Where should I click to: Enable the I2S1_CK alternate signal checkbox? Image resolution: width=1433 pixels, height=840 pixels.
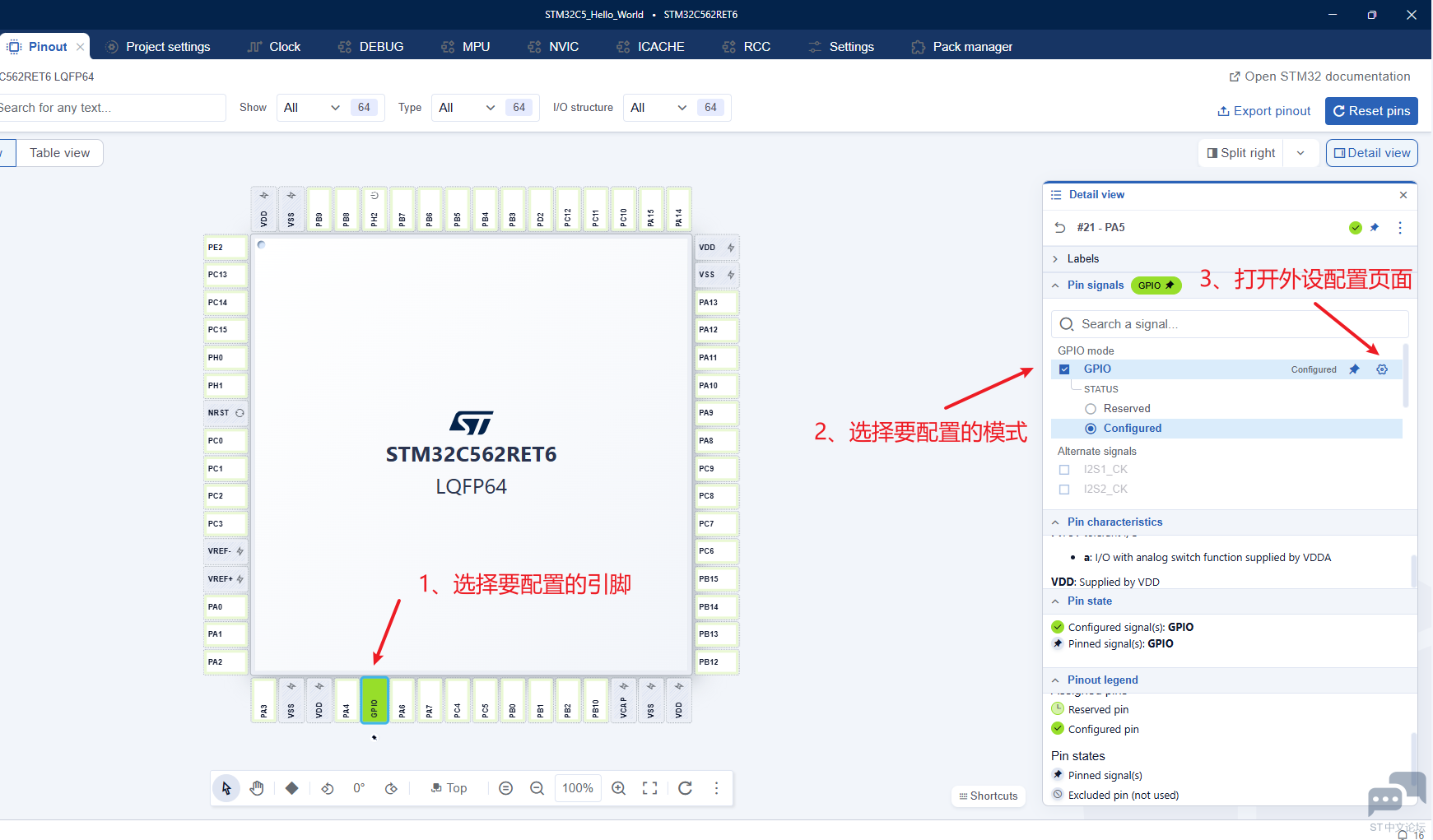click(x=1064, y=470)
